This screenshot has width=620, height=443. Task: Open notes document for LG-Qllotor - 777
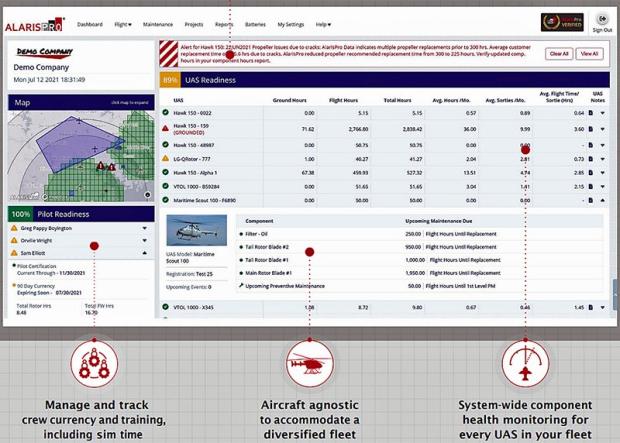pos(591,157)
